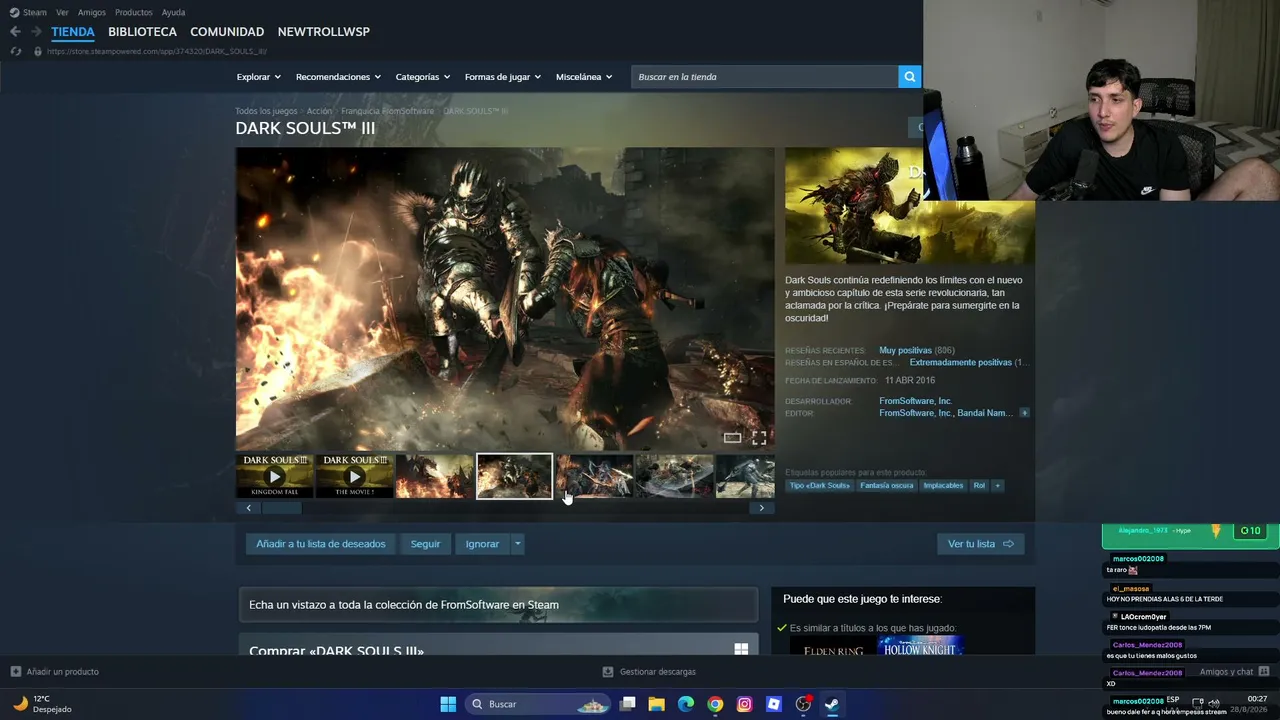Image resolution: width=1280 pixels, height=720 pixels.
Task: Open Instagram from the taskbar
Action: [x=744, y=704]
